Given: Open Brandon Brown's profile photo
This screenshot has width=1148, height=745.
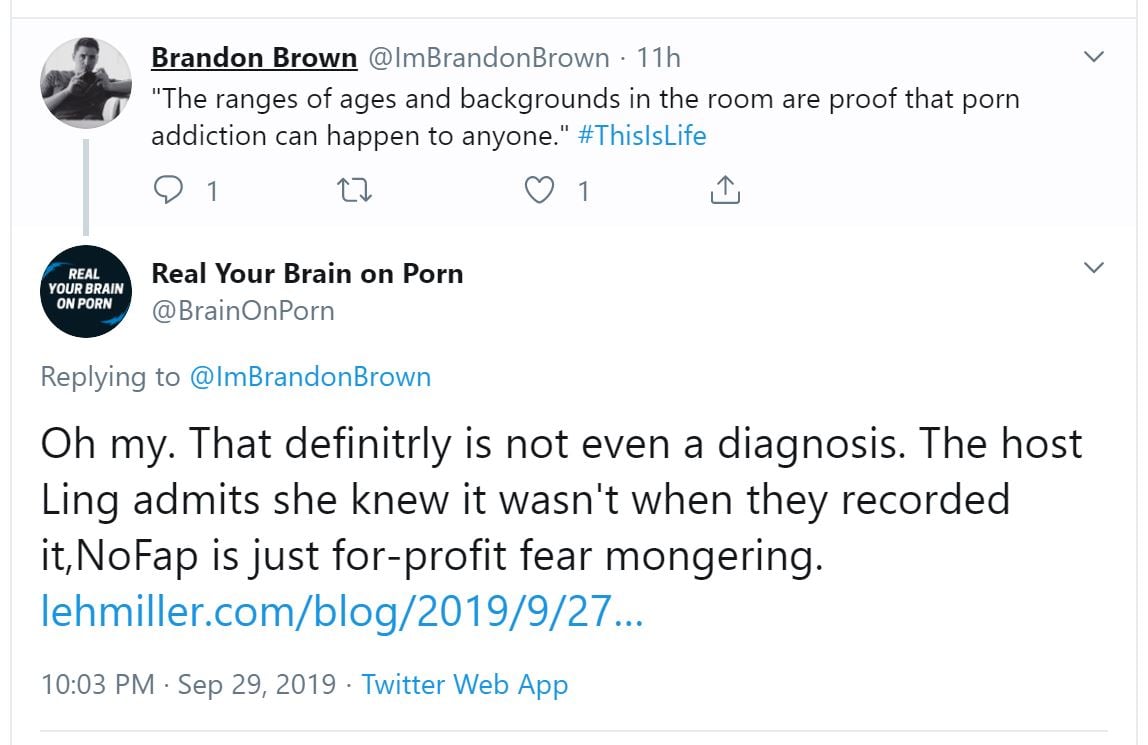Looking at the screenshot, I should [86, 83].
